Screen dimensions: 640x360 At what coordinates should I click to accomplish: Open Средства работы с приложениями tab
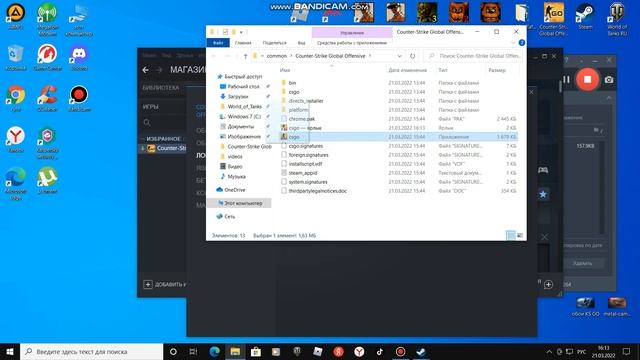(352, 43)
